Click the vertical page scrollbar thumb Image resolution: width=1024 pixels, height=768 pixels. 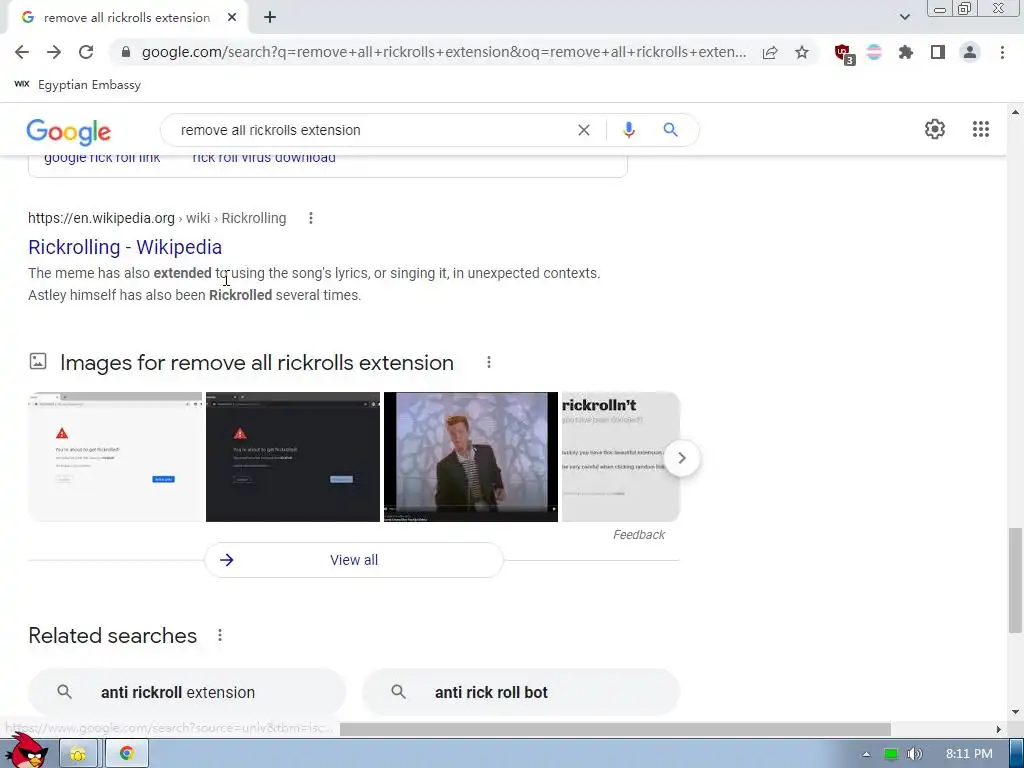click(x=1015, y=580)
